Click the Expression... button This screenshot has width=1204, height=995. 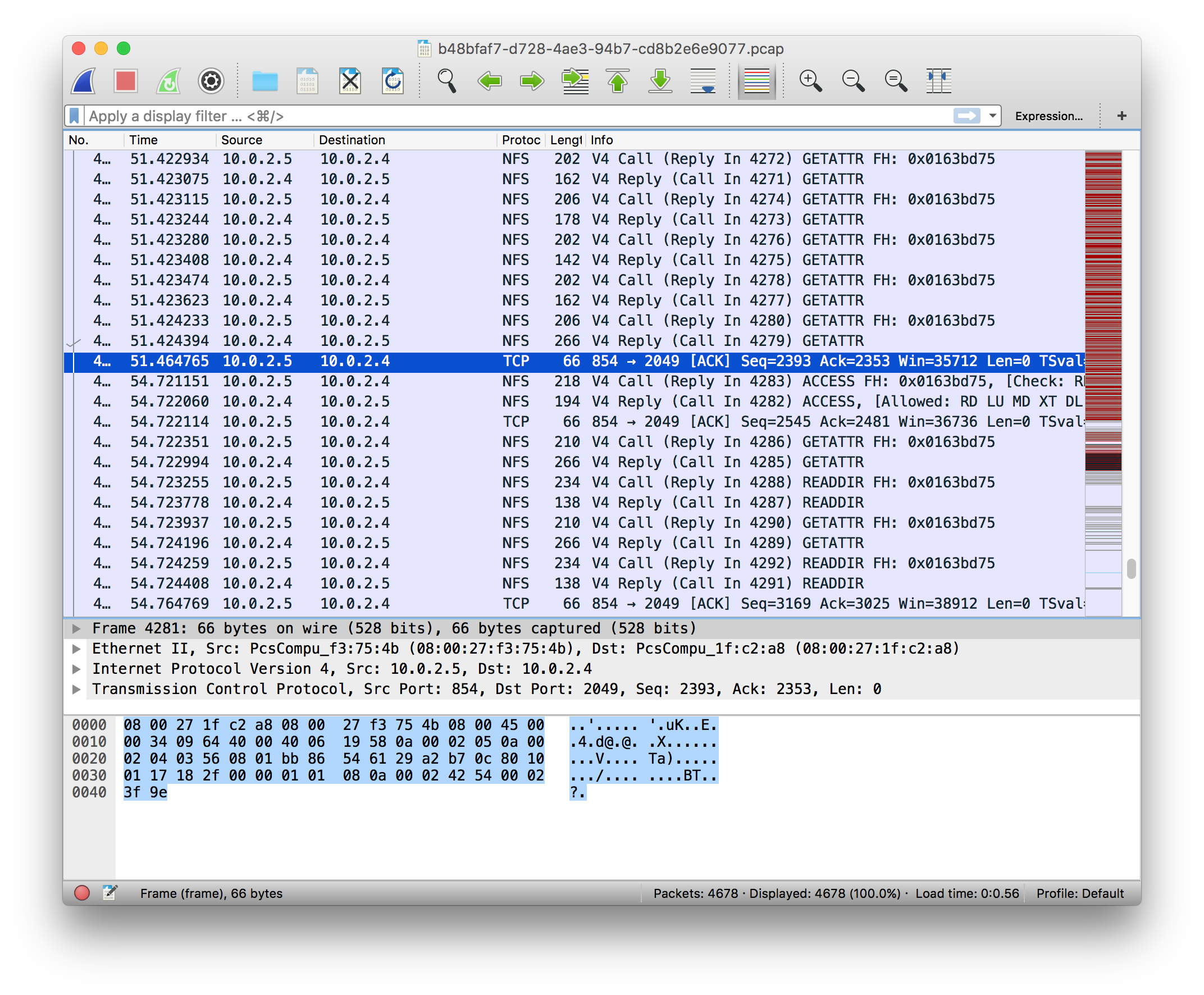(1048, 116)
